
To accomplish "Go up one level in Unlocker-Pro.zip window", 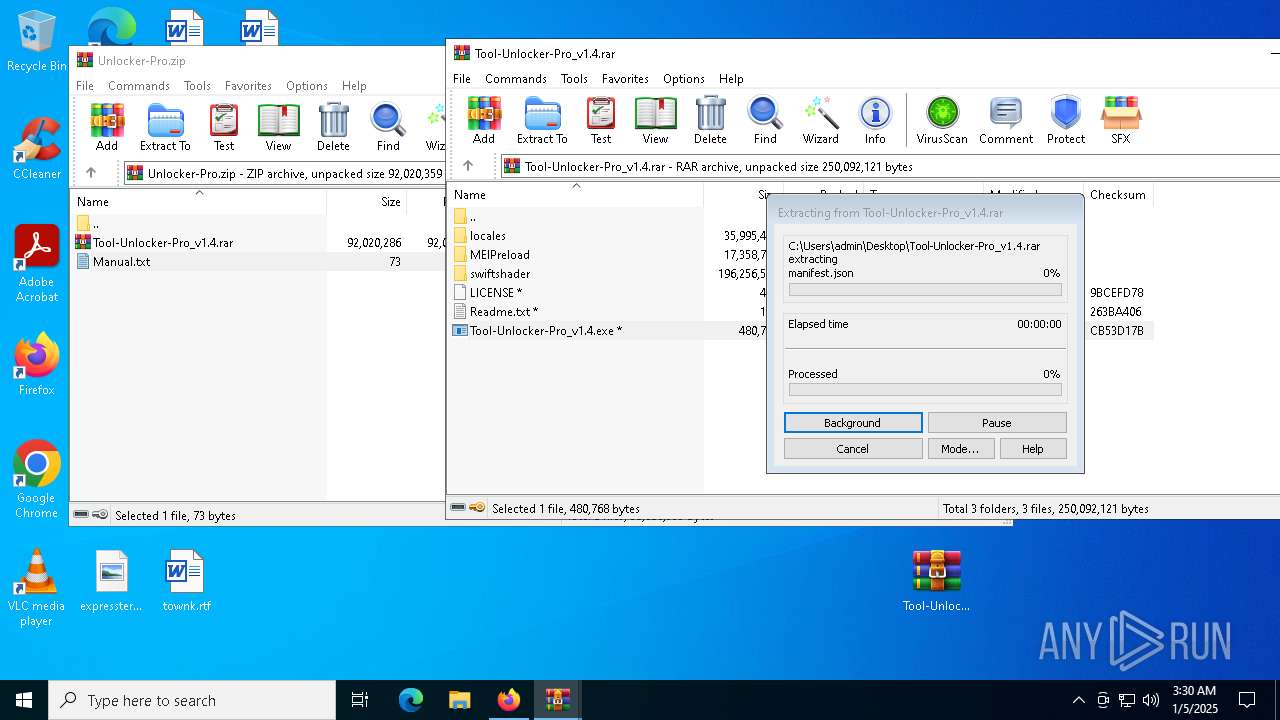I will click(x=91, y=173).
